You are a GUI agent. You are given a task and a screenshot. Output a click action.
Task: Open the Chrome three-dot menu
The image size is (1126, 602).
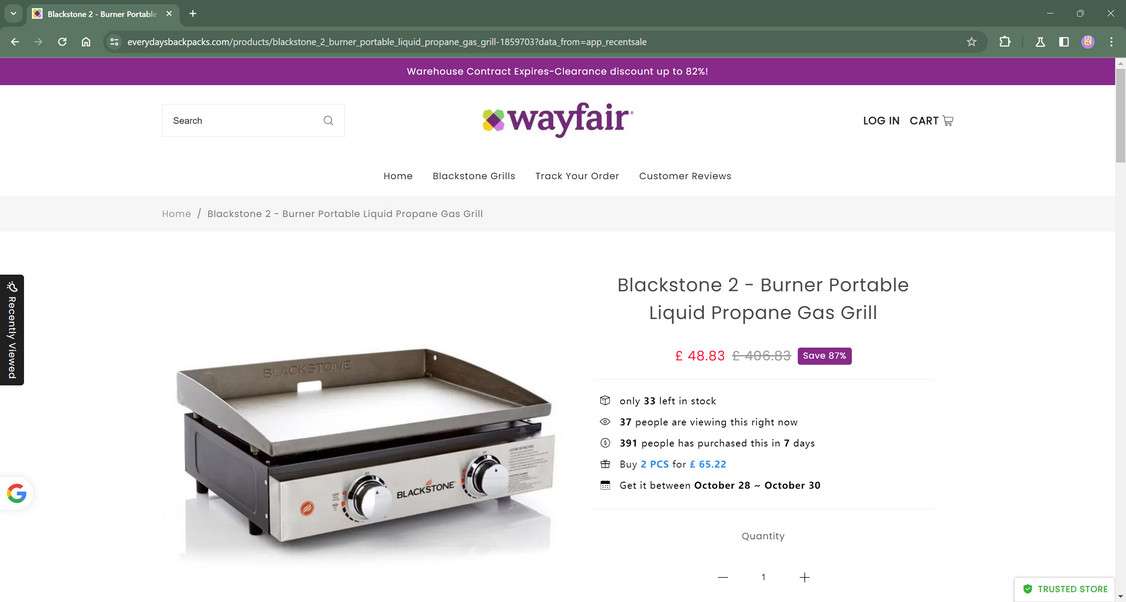[1111, 42]
